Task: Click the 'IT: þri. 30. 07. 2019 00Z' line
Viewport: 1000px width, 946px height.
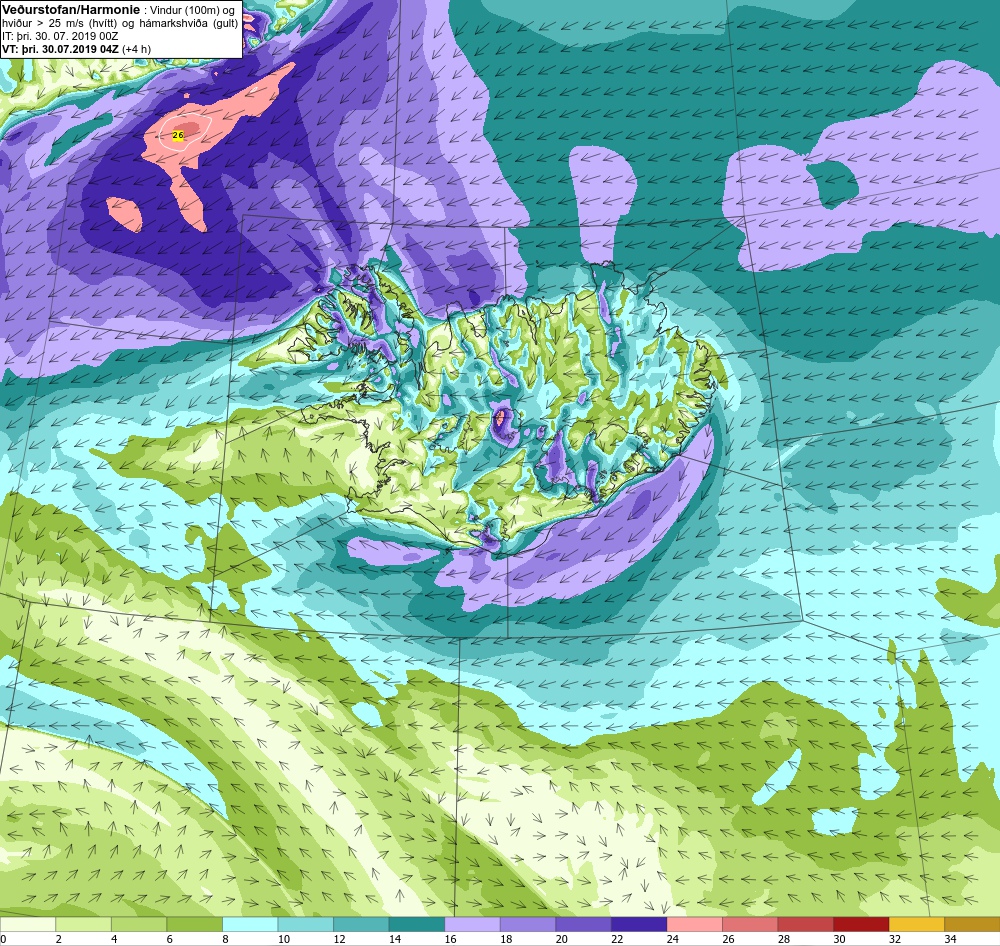Action: (x=60, y=36)
